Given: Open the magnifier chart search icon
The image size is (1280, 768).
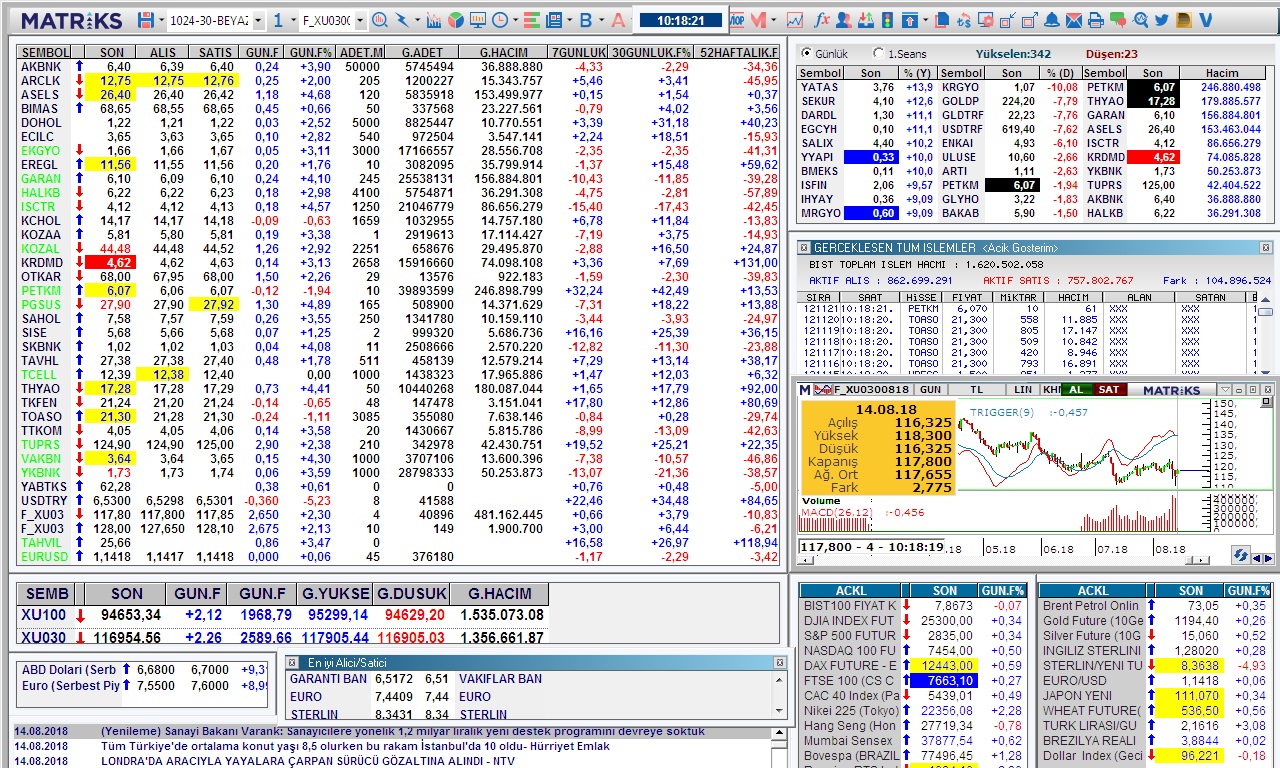Looking at the screenshot, I should [380, 20].
